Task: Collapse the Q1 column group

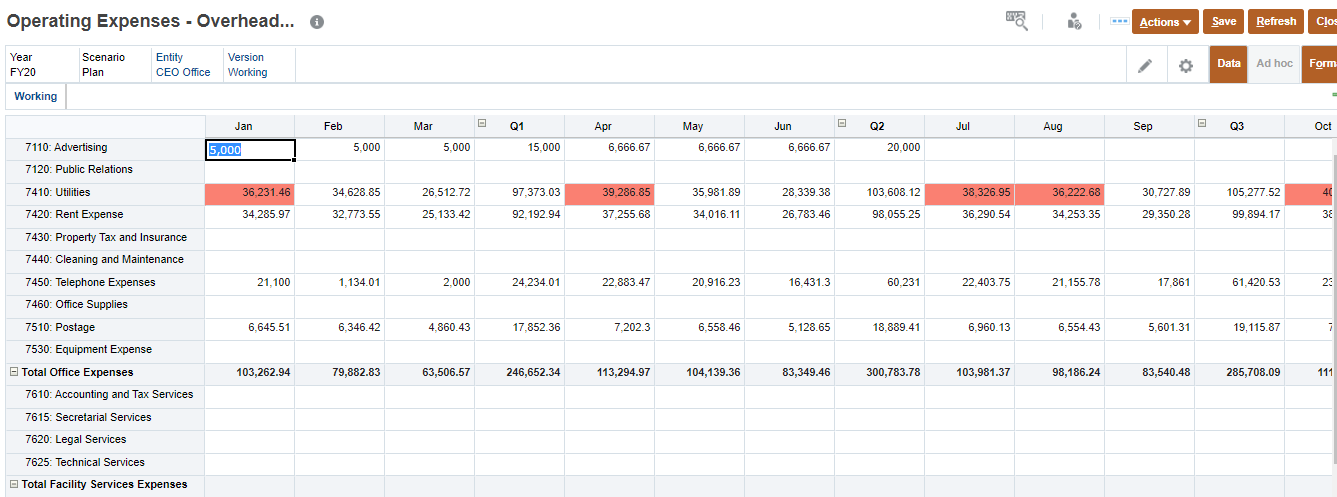Action: point(482,124)
